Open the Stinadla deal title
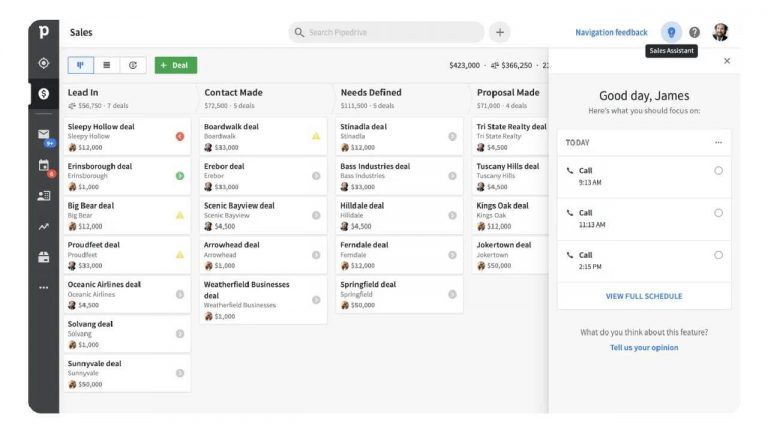 tap(363, 126)
